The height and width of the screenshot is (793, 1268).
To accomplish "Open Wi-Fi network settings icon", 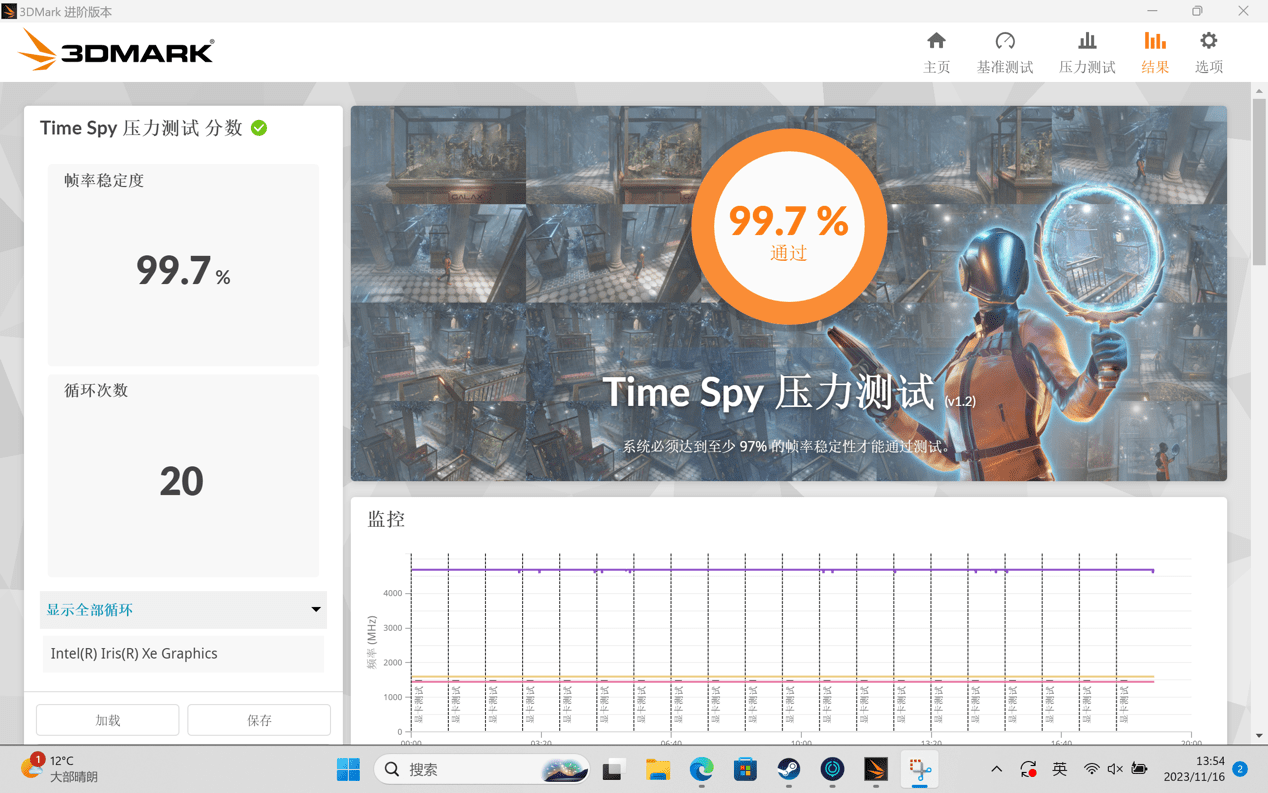I will [1091, 769].
